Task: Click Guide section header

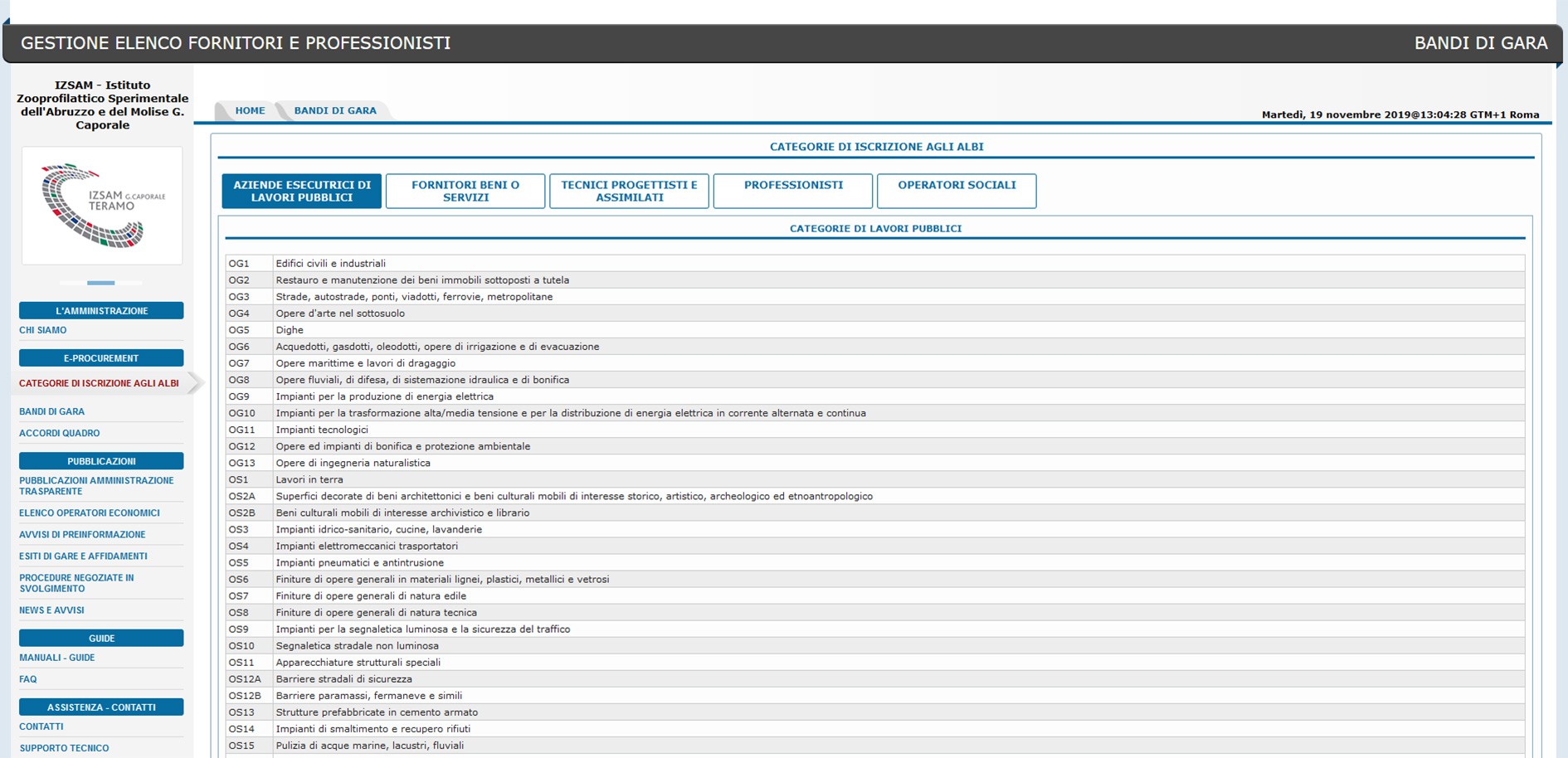Action: click(x=101, y=638)
